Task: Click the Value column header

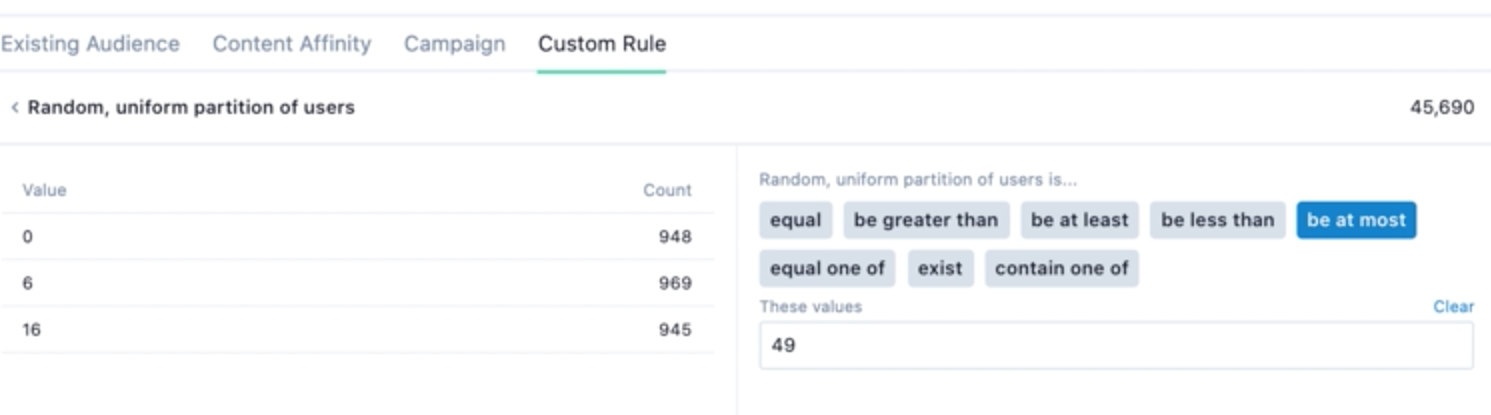Action: [44, 190]
